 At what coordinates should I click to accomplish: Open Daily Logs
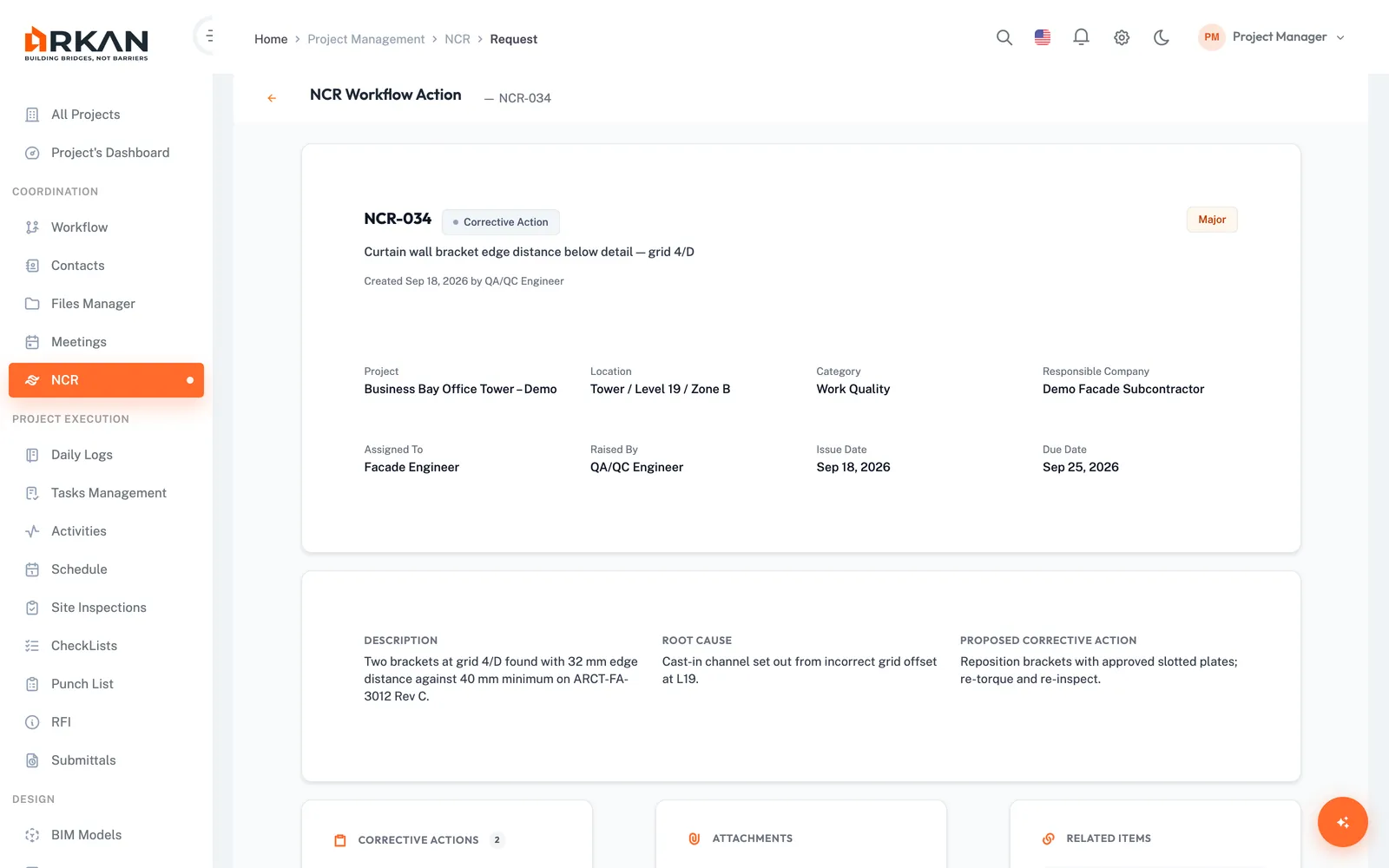106,455
